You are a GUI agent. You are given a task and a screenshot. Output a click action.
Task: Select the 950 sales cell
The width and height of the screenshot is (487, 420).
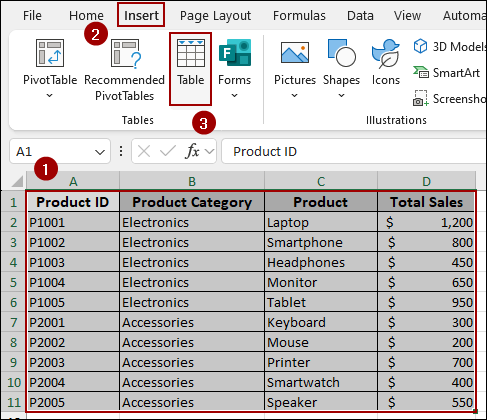[x=426, y=302]
